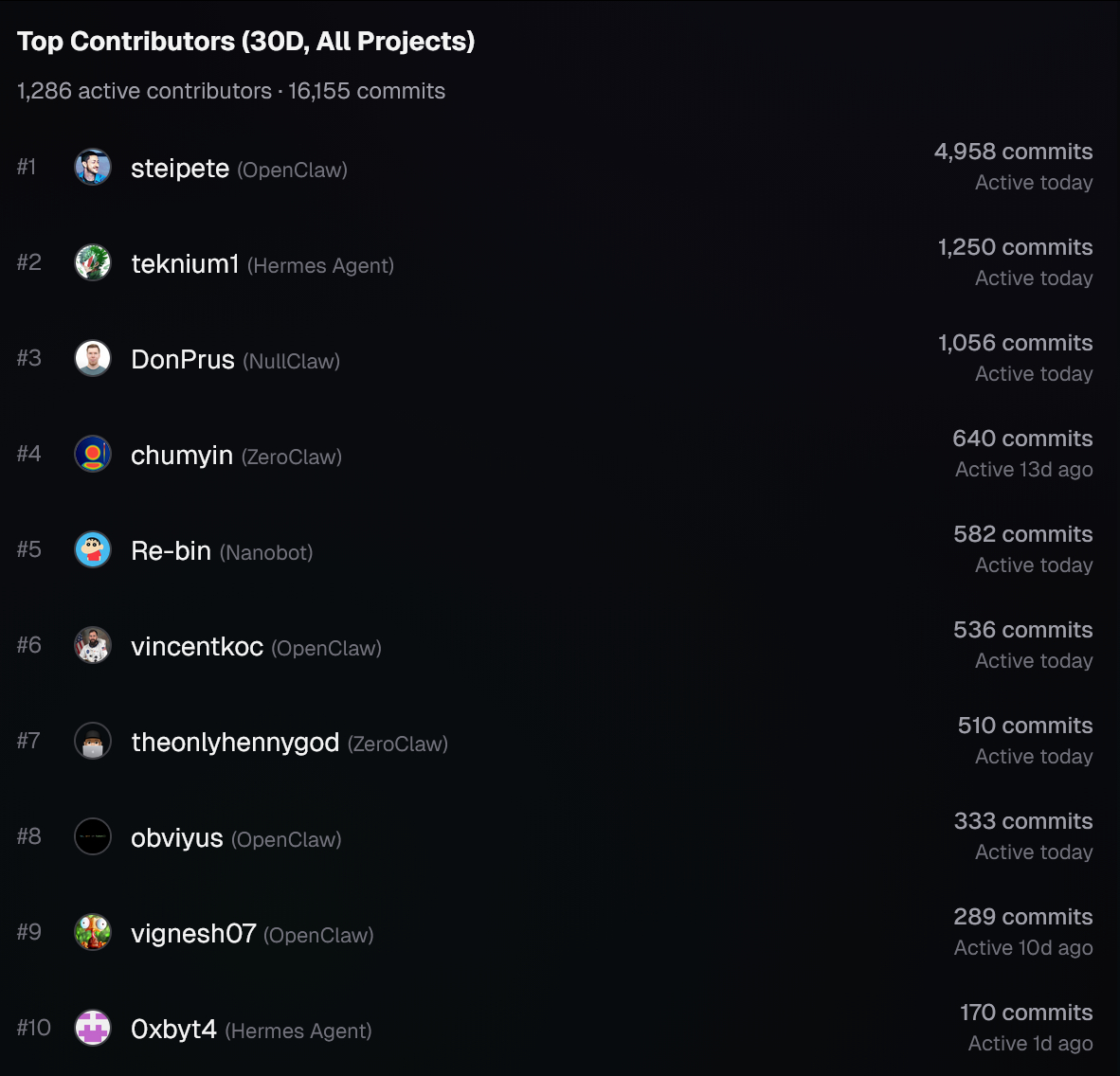Click NullClaw project tag

pyautogui.click(x=291, y=361)
